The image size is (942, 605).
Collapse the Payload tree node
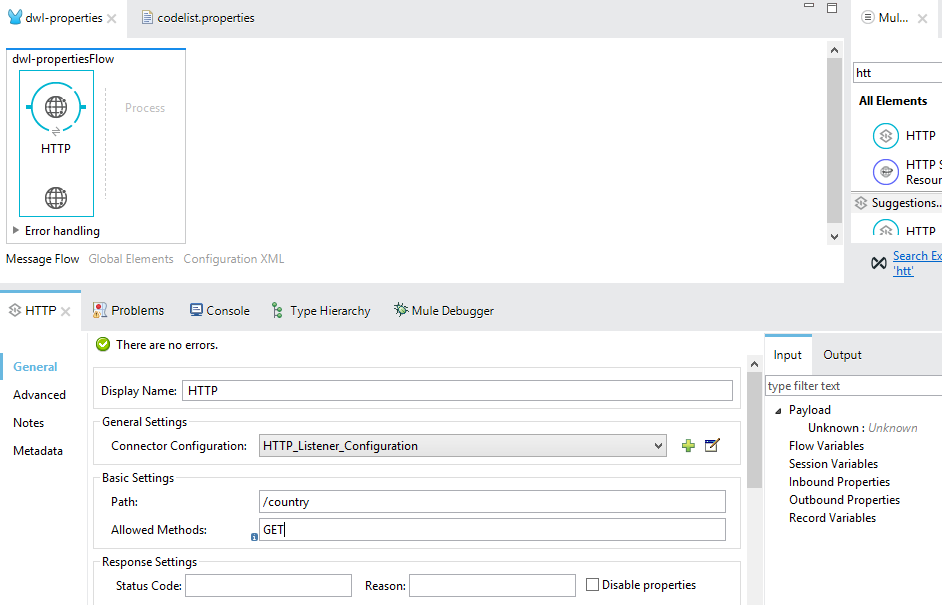[x=779, y=410]
